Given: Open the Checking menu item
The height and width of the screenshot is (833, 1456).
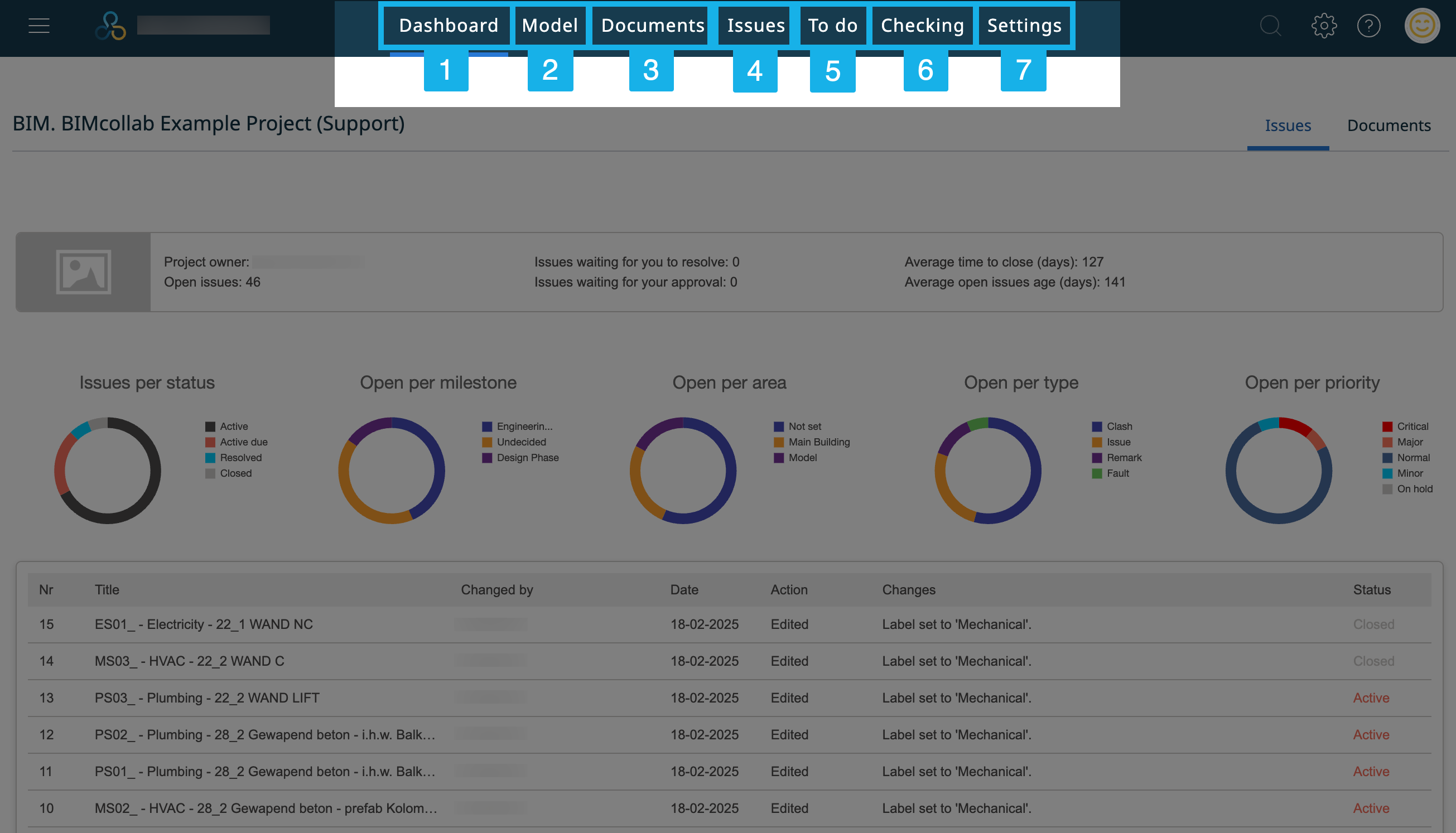Looking at the screenshot, I should tap(922, 25).
